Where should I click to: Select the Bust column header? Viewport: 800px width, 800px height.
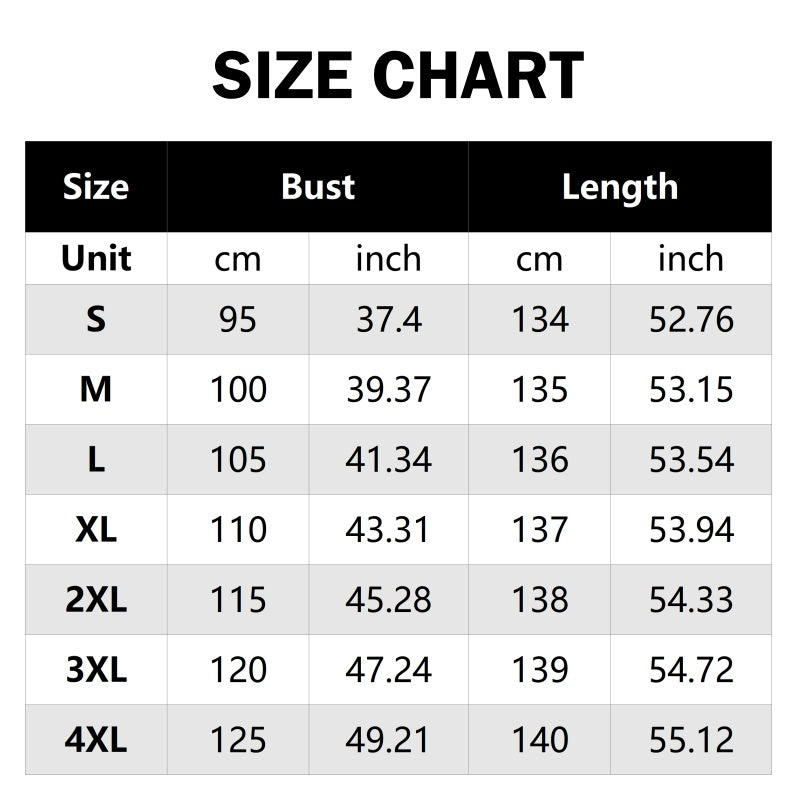coord(318,187)
